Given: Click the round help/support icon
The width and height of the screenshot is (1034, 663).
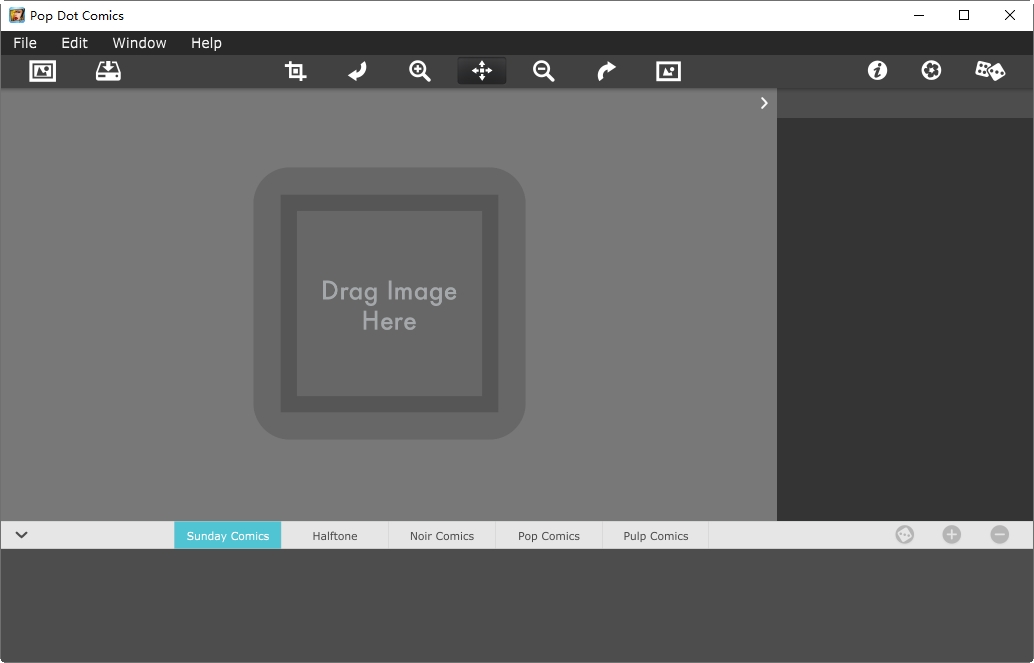Looking at the screenshot, I should 931,70.
